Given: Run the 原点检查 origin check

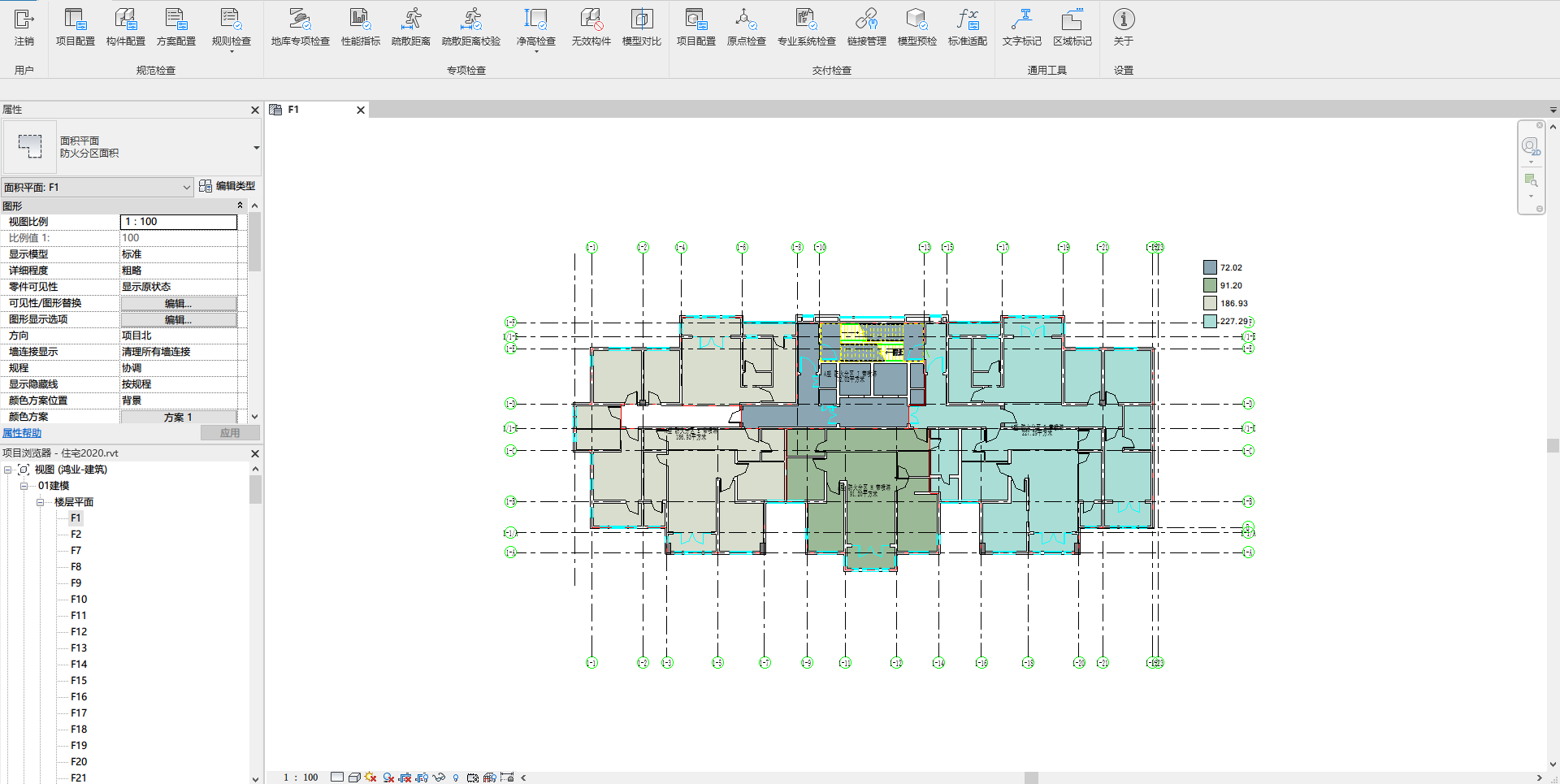Looking at the screenshot, I should click(x=746, y=27).
